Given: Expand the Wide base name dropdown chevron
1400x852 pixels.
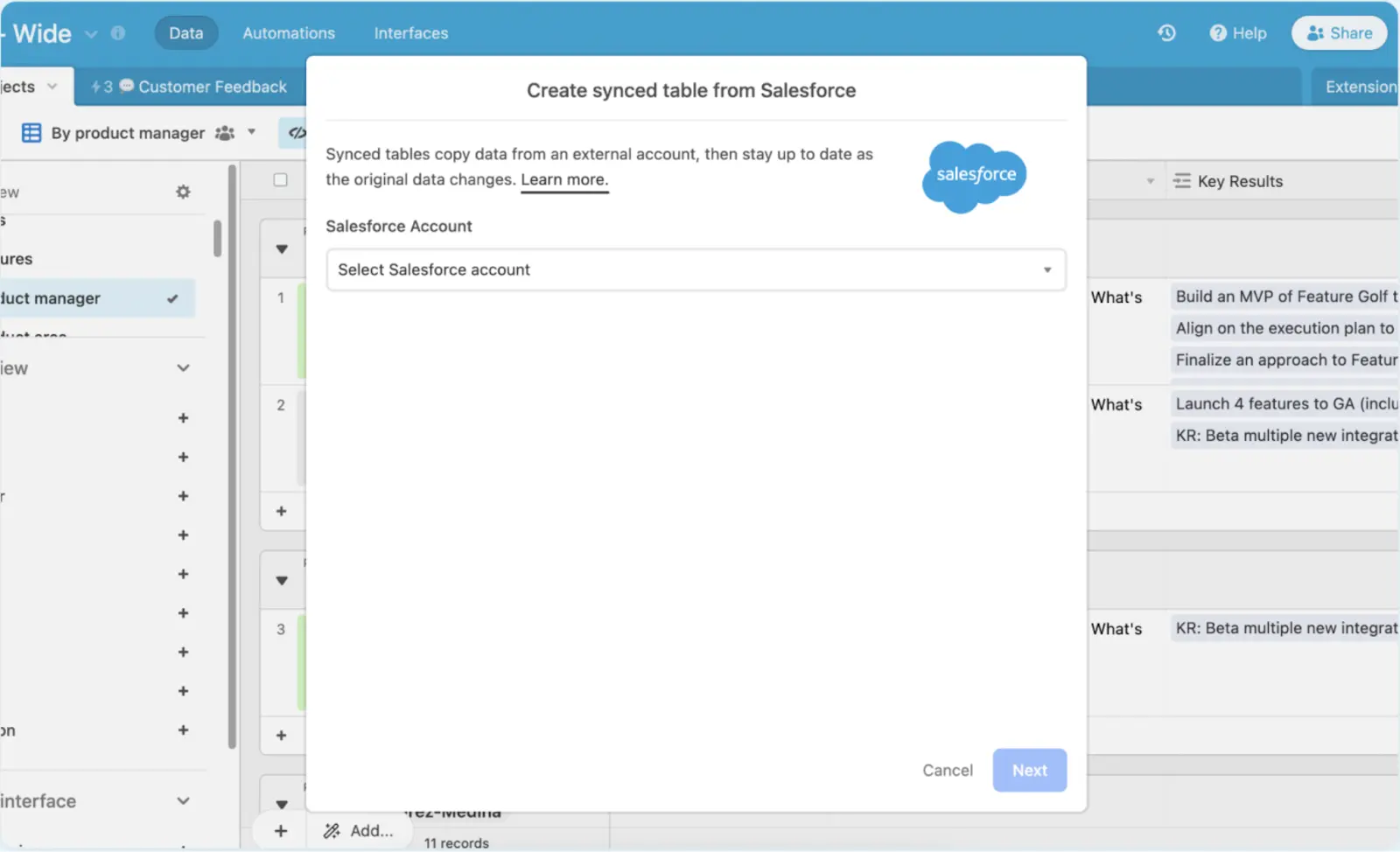Looking at the screenshot, I should pyautogui.click(x=91, y=34).
